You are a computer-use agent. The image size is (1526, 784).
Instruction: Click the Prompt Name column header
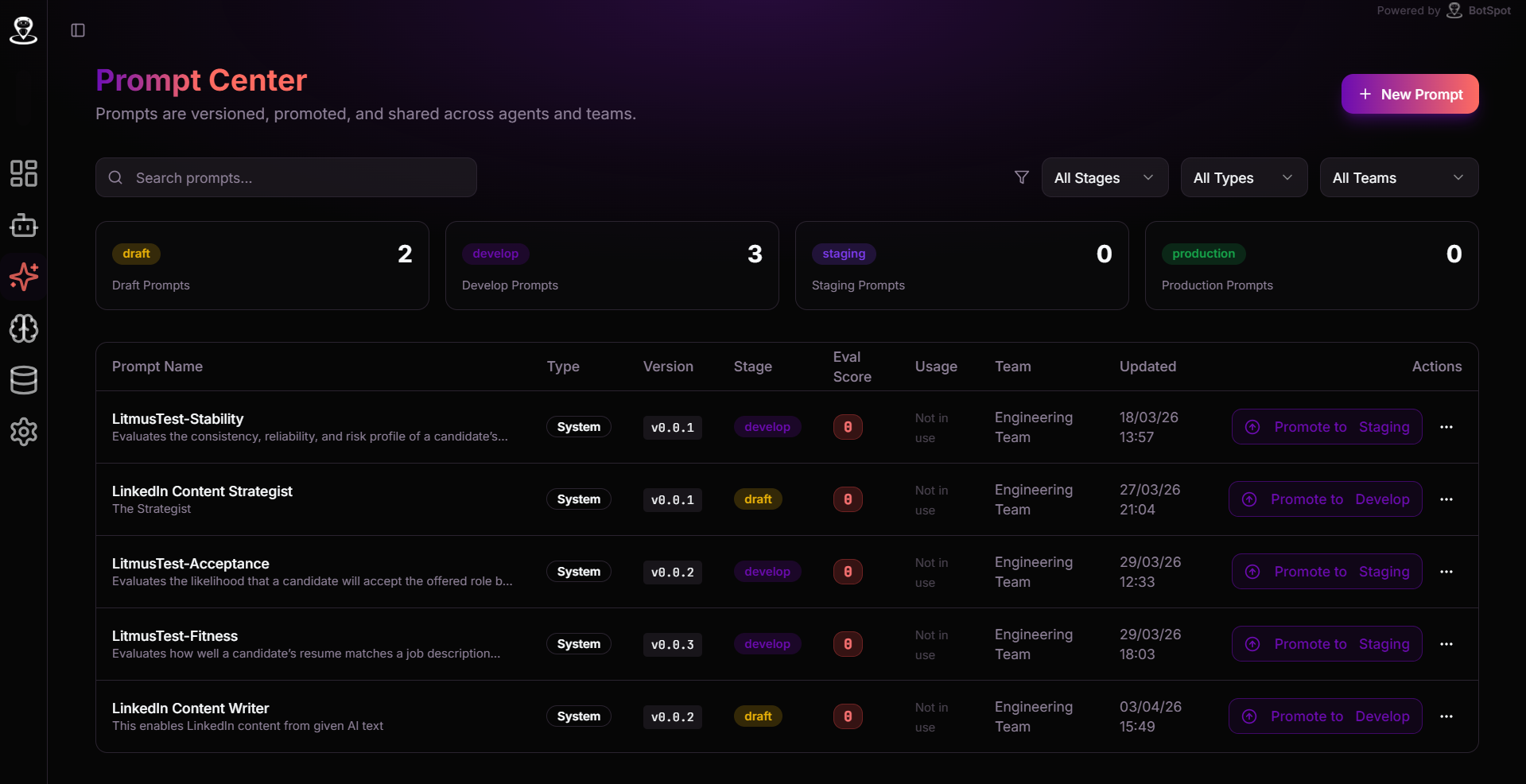click(157, 367)
